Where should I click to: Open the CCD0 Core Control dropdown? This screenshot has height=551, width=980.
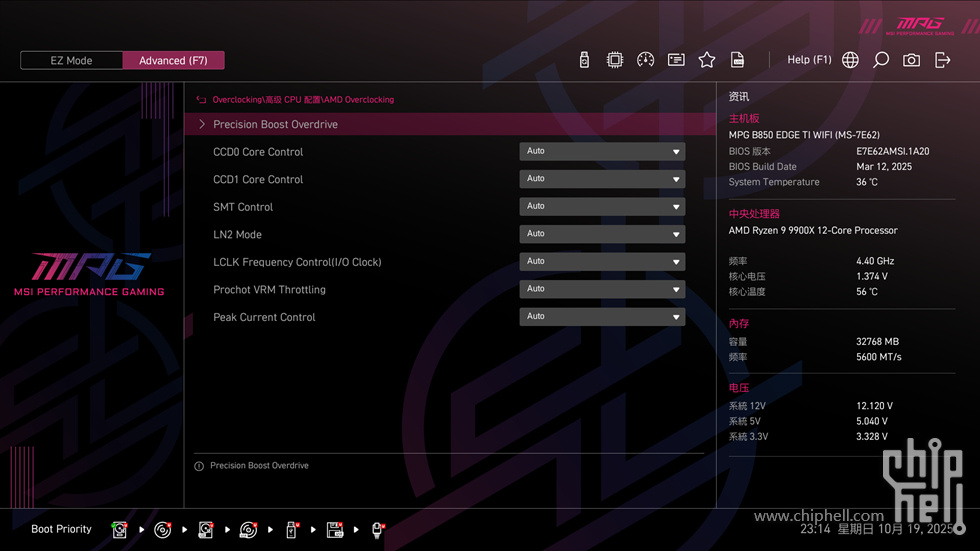[x=602, y=152]
